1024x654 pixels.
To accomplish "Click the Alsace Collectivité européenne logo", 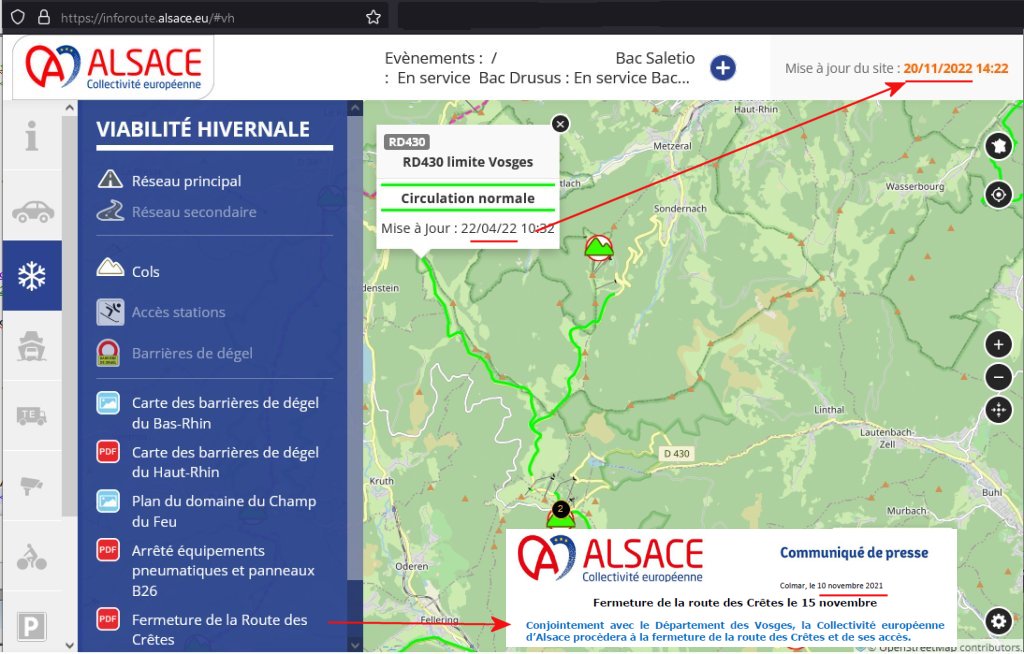I will point(114,67).
